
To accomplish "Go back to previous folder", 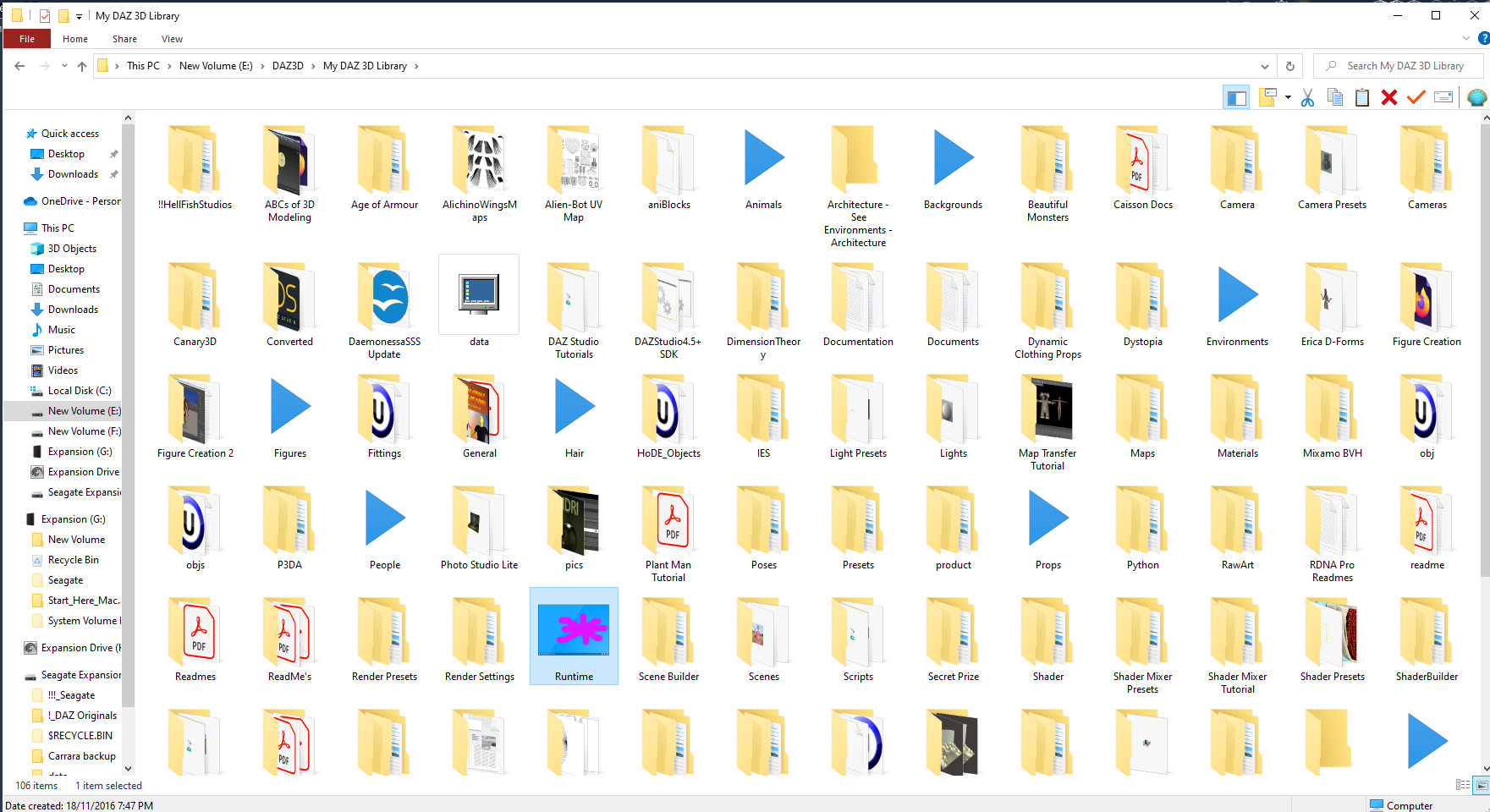I will pos(19,66).
